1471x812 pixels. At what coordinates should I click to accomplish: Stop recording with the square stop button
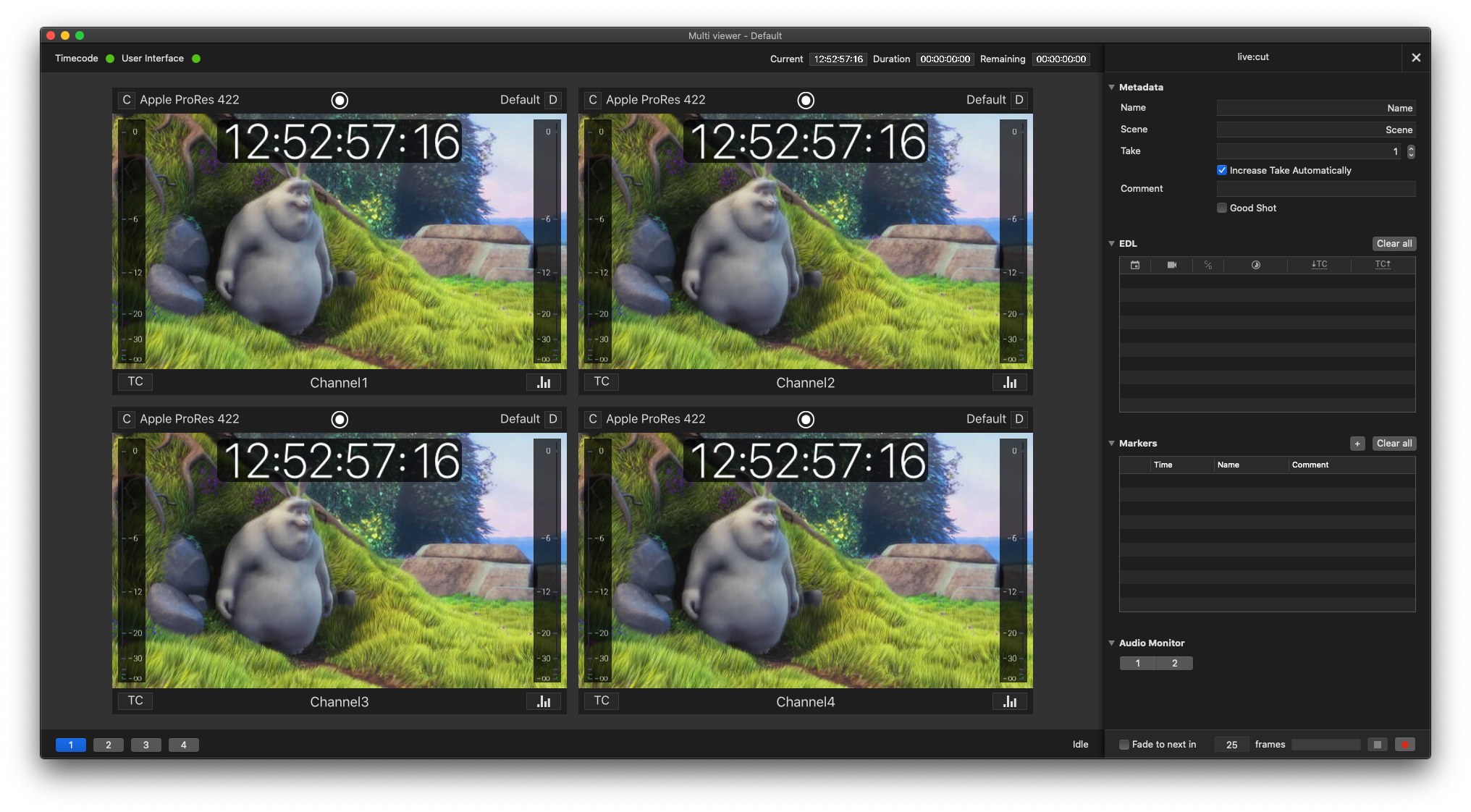click(1378, 745)
